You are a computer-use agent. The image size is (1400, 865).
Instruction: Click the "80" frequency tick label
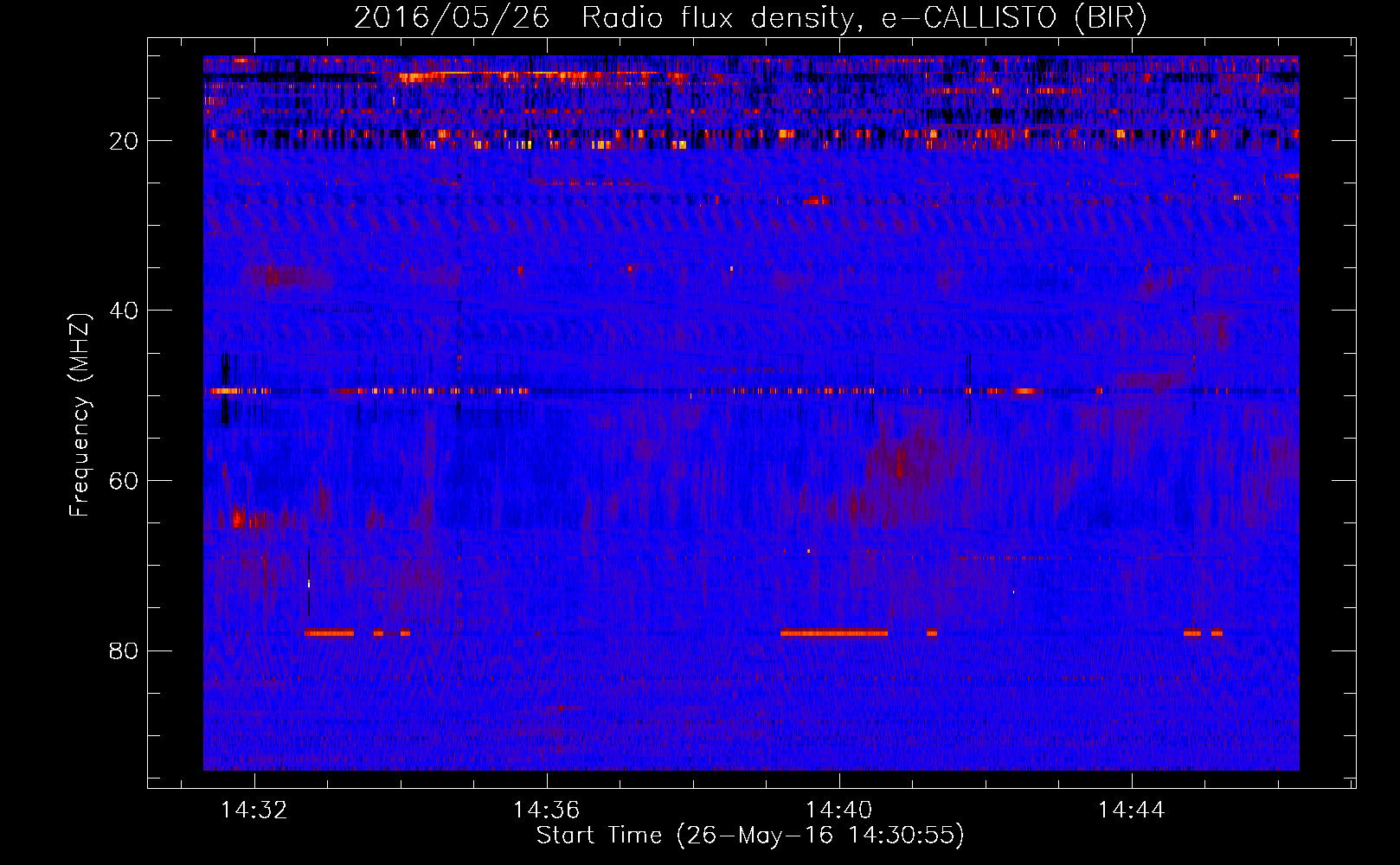(125, 650)
